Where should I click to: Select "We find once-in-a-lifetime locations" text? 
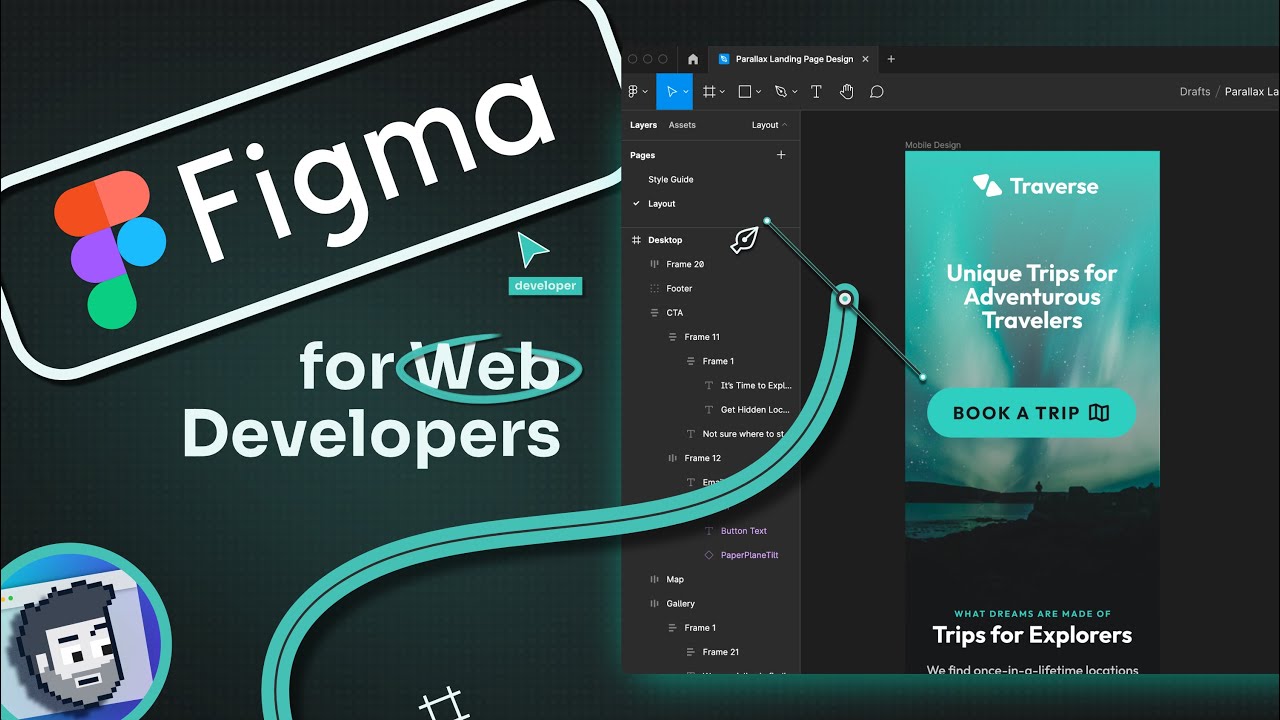pos(1032,669)
